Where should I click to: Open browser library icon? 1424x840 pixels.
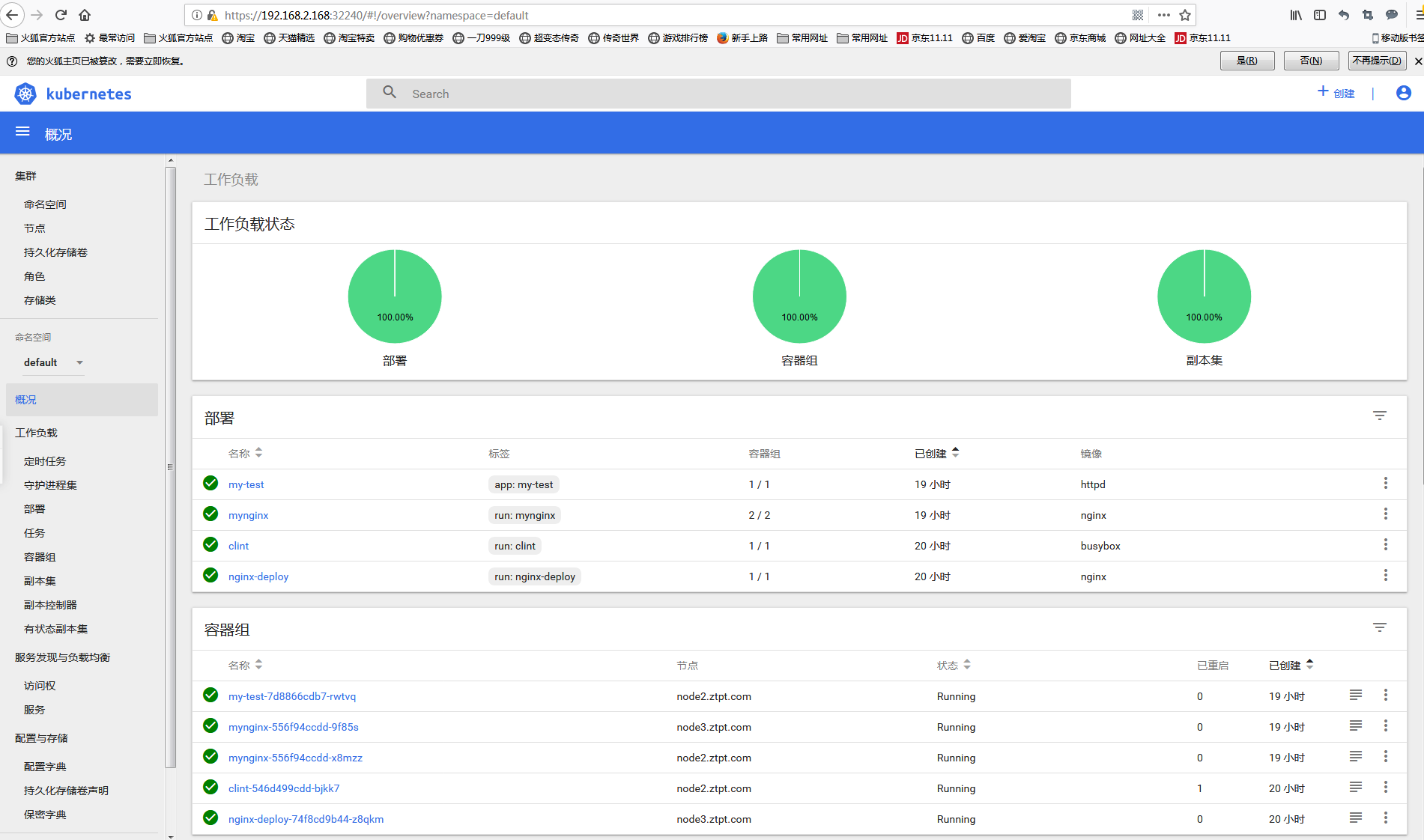1295,15
